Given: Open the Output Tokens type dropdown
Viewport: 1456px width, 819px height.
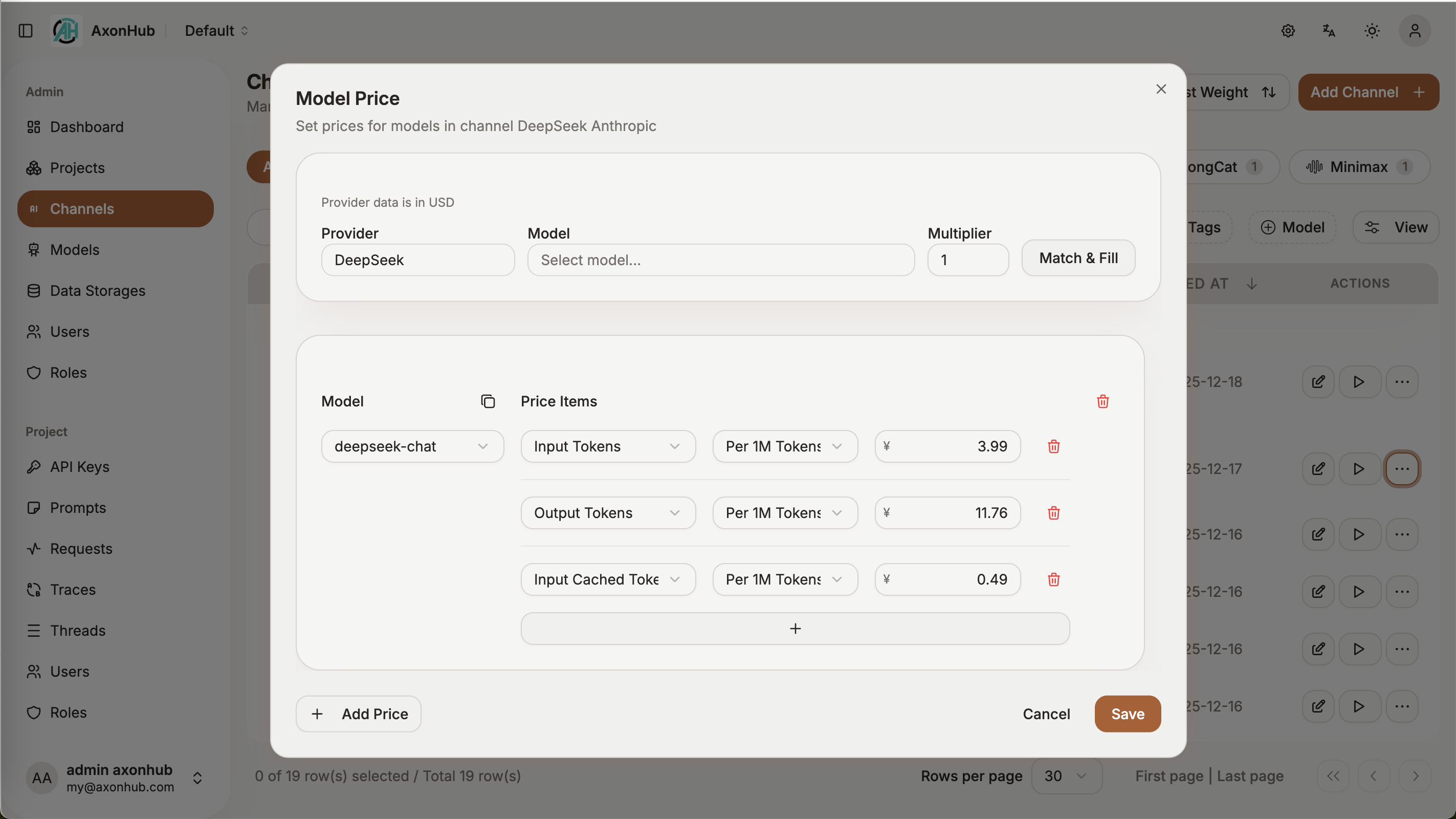Looking at the screenshot, I should click(608, 512).
